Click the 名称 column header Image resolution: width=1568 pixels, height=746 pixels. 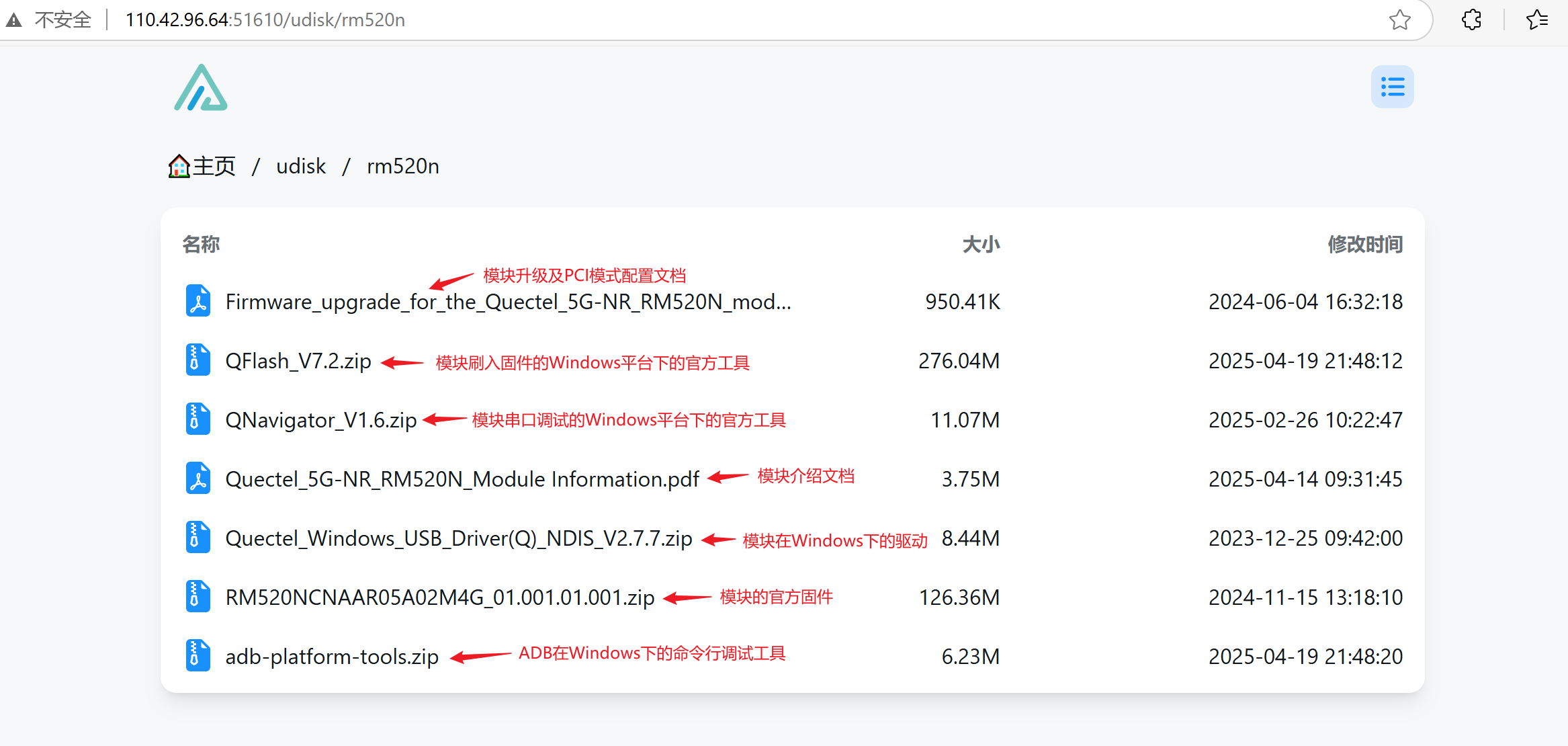201,244
